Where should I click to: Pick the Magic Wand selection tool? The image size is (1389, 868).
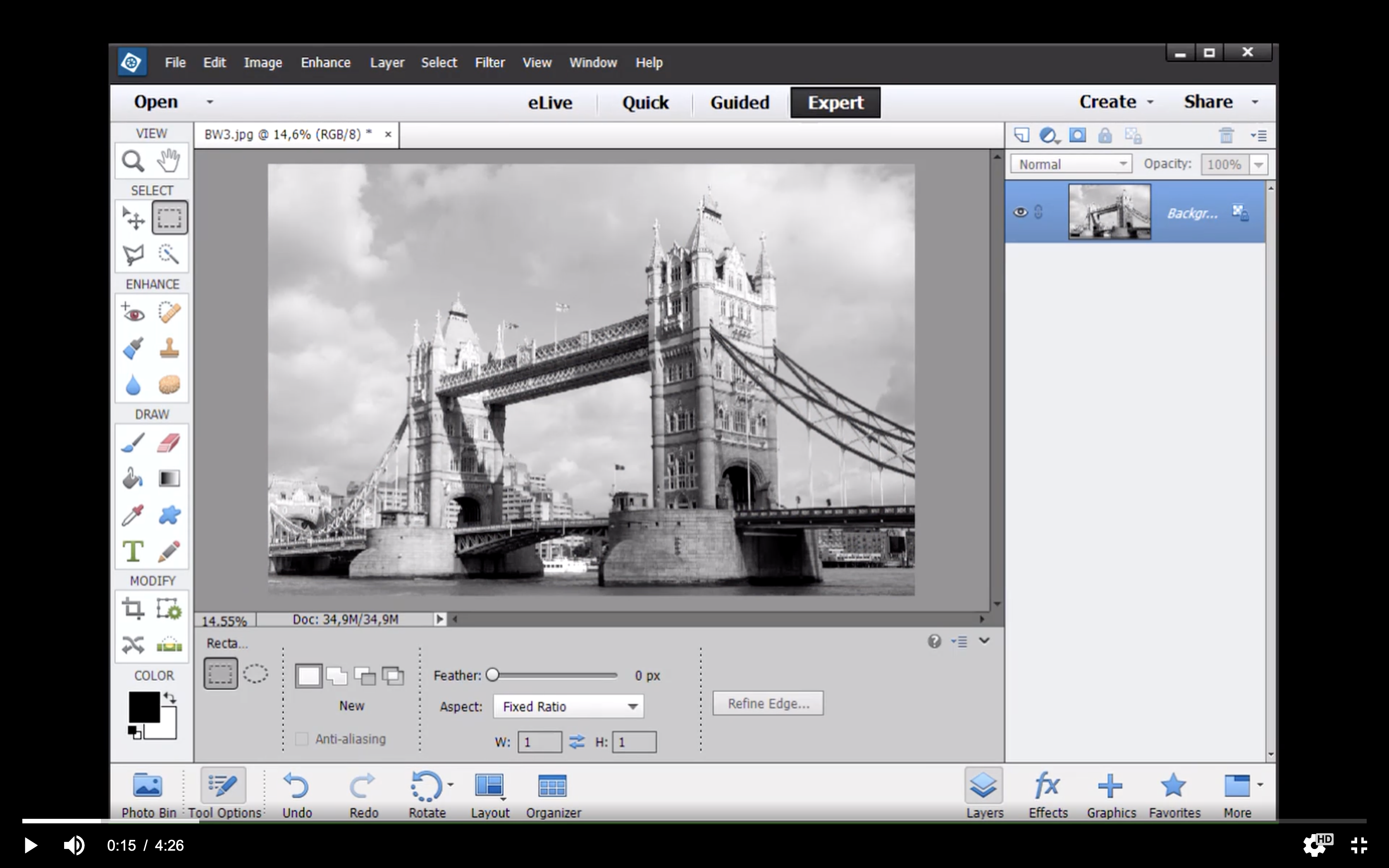[x=169, y=254]
